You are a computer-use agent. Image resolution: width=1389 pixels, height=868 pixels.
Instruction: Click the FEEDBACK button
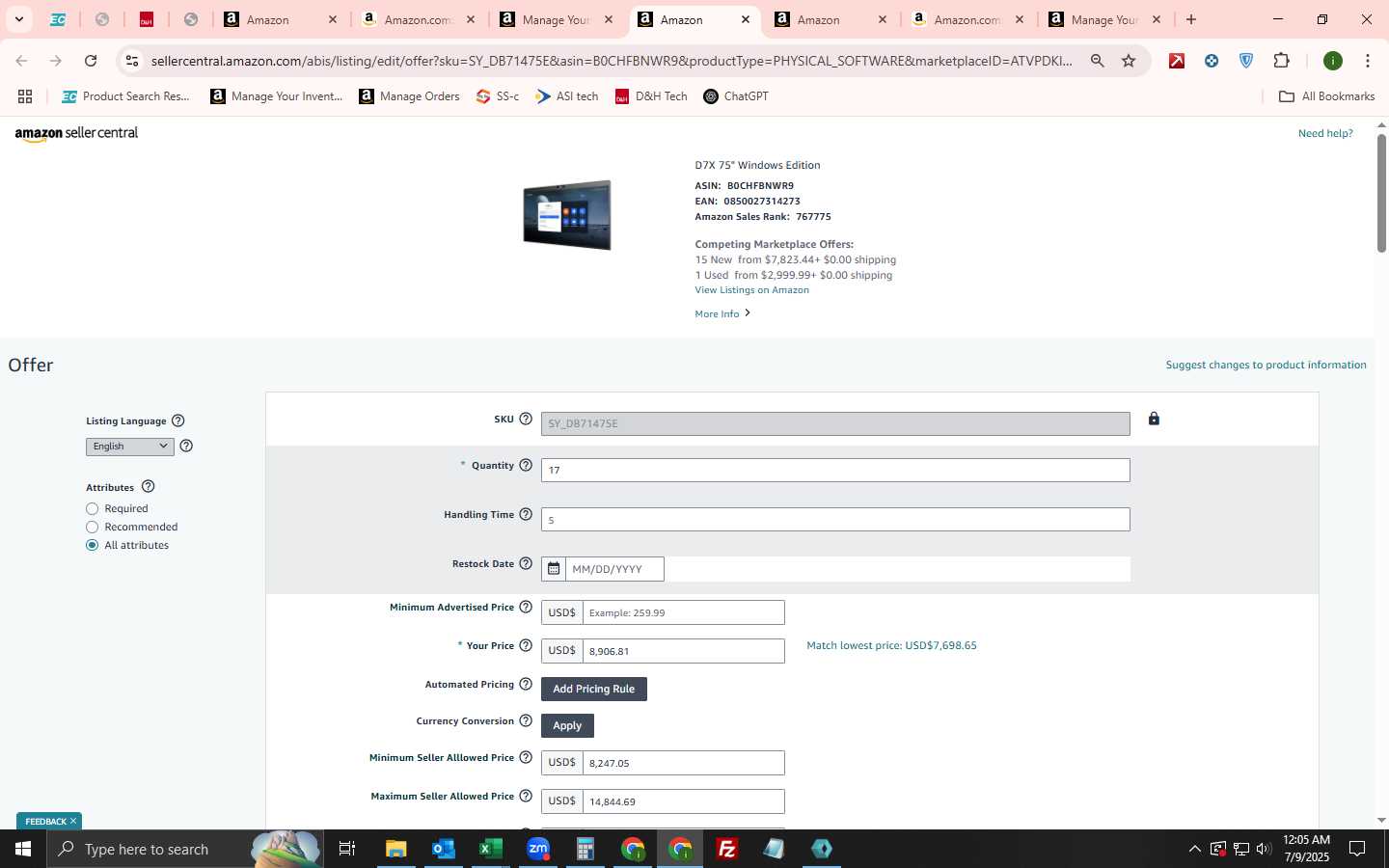49,821
